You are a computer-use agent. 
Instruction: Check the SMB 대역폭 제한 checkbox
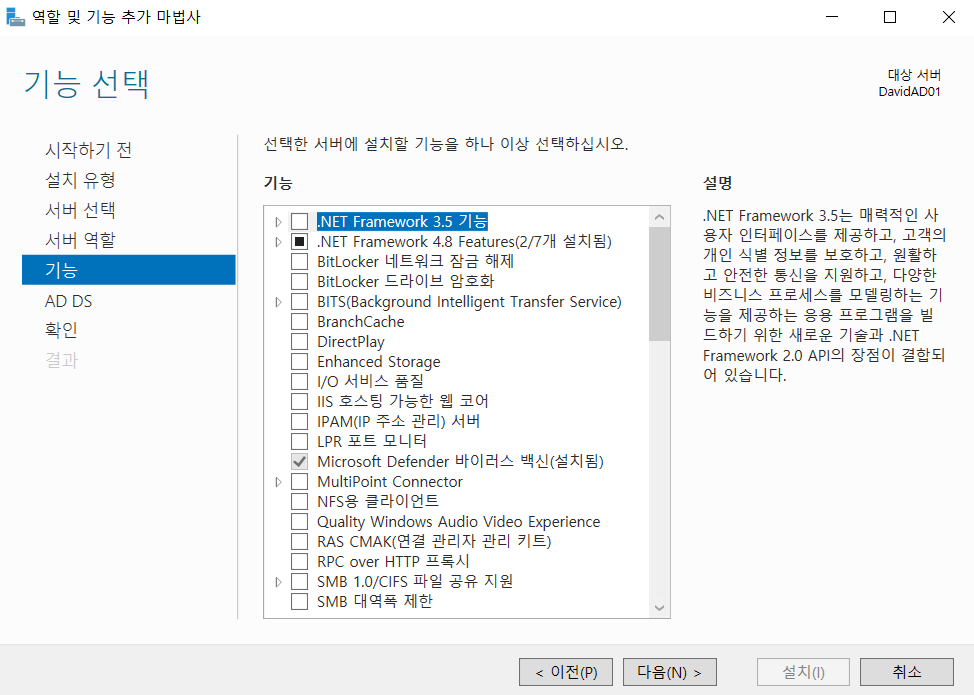click(x=299, y=601)
